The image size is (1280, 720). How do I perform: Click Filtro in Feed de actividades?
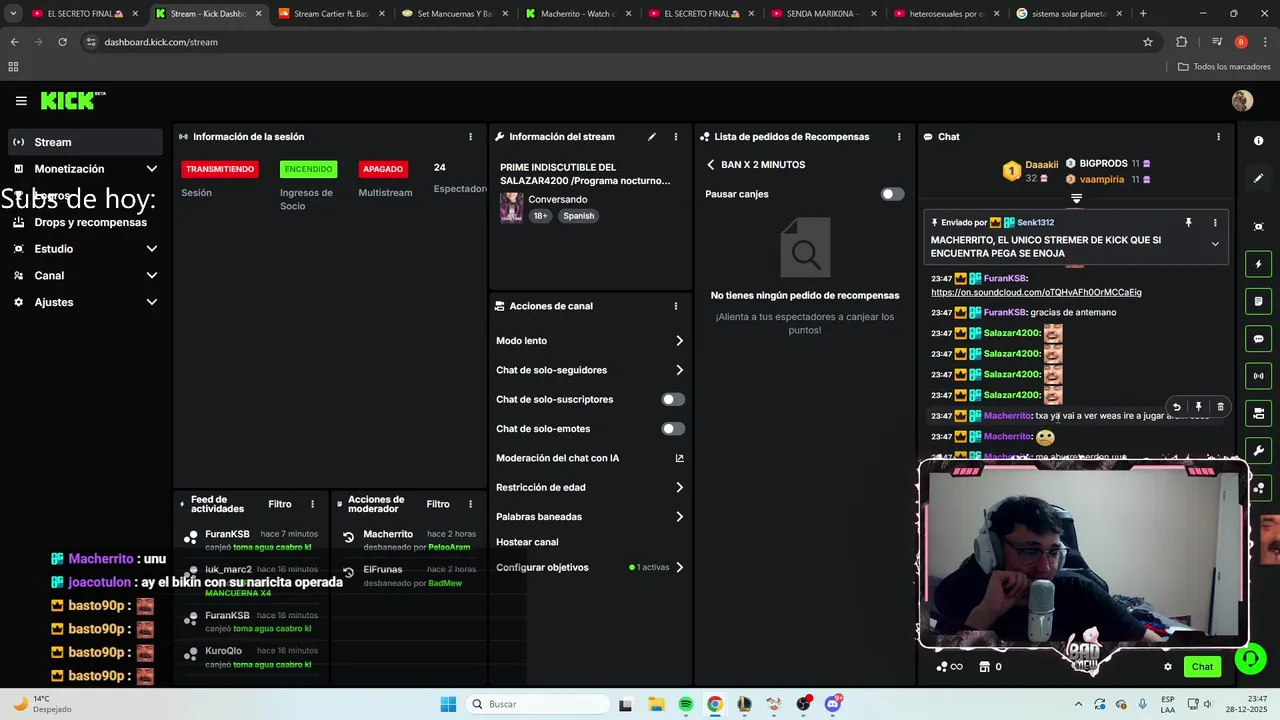pos(280,504)
